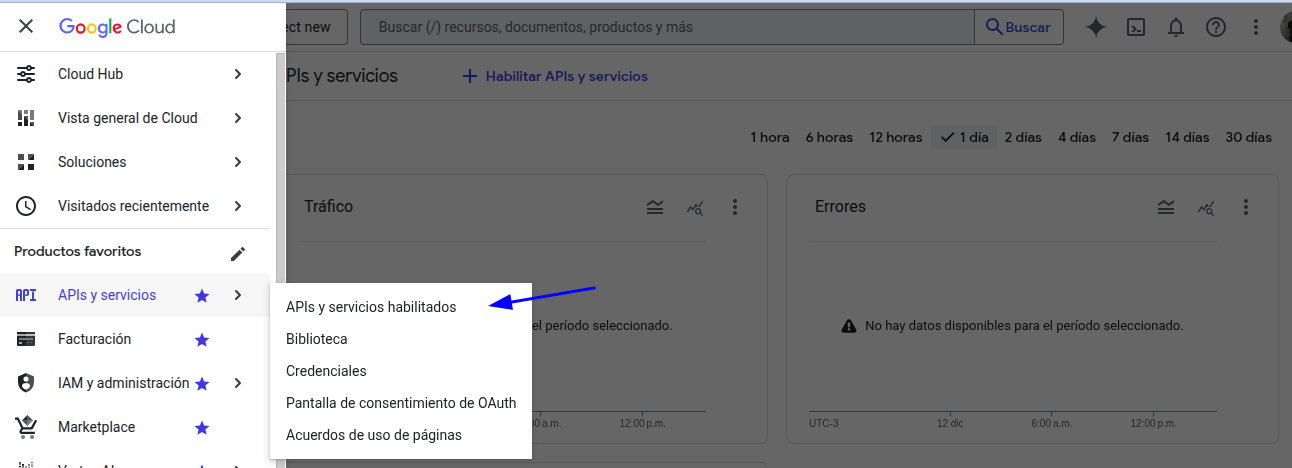Edit favorite products with pencil icon
The width and height of the screenshot is (1292, 468).
[237, 254]
